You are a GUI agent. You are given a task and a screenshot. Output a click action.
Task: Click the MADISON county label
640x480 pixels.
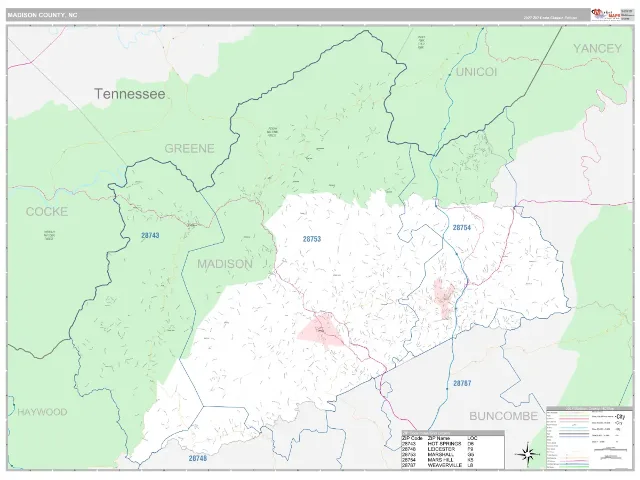pos(225,264)
